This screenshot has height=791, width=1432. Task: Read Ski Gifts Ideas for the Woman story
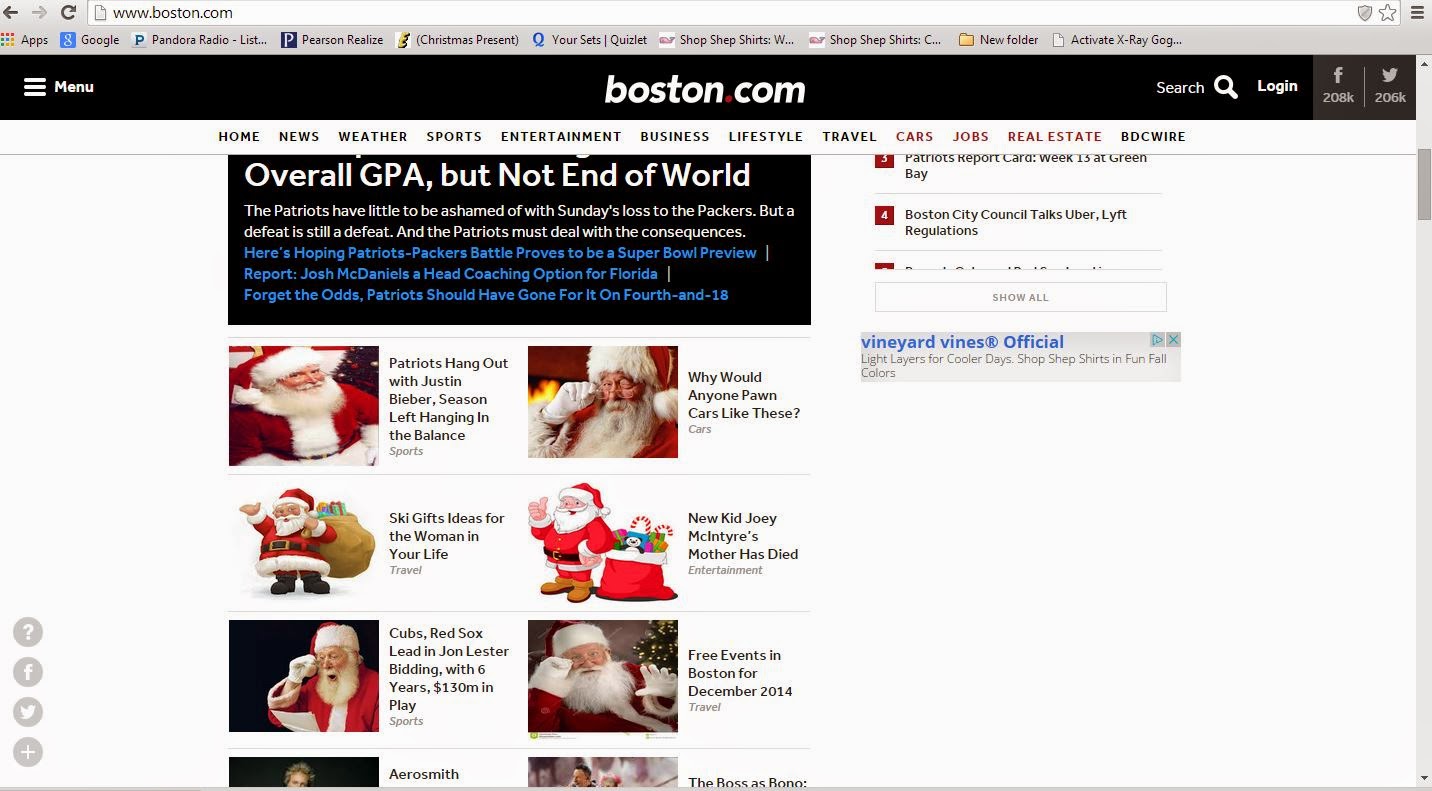click(x=447, y=536)
